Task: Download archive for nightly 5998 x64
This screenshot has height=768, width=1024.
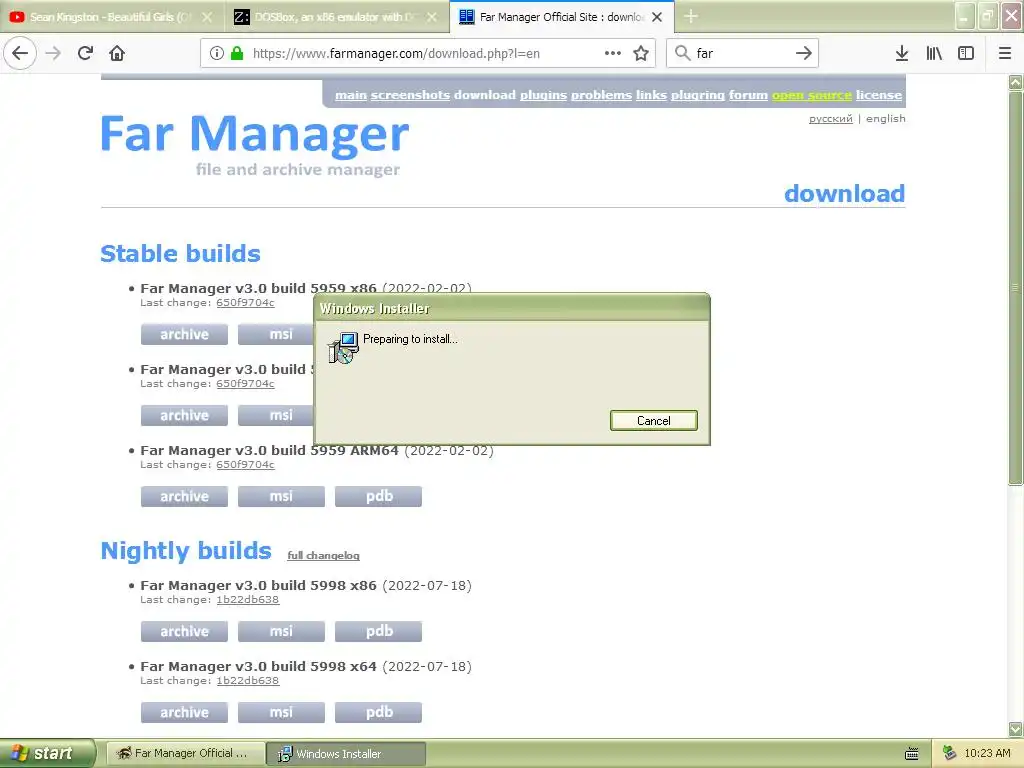Action: (184, 712)
